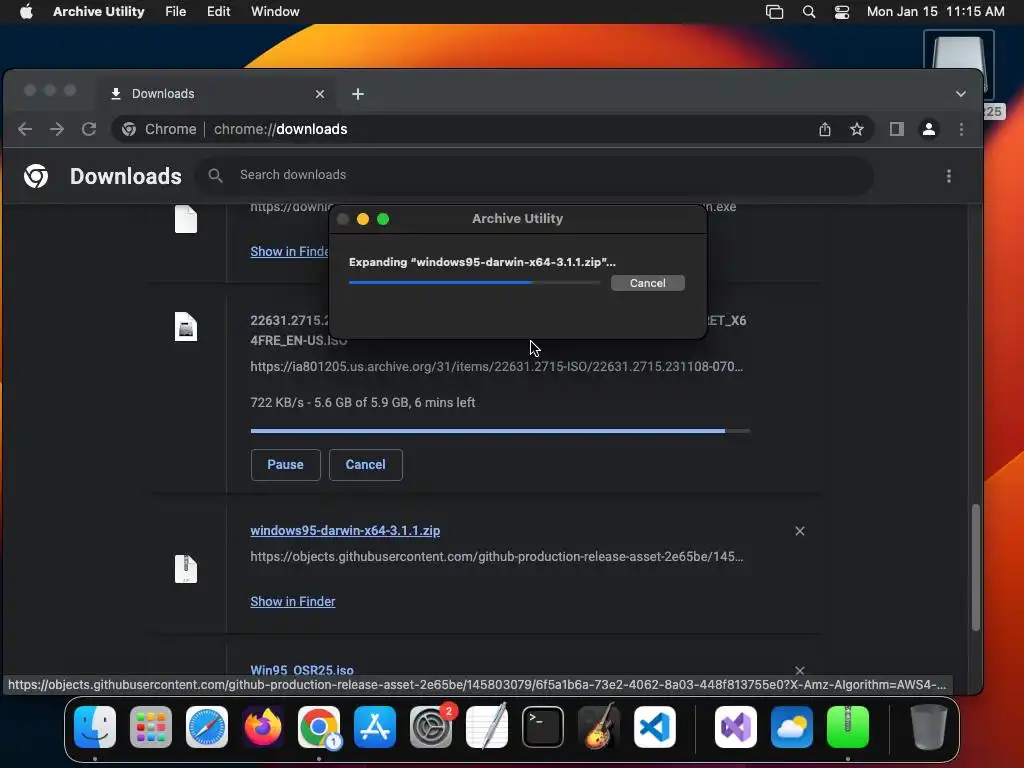
Task: Open Finder from the Dock
Action: pos(95,727)
